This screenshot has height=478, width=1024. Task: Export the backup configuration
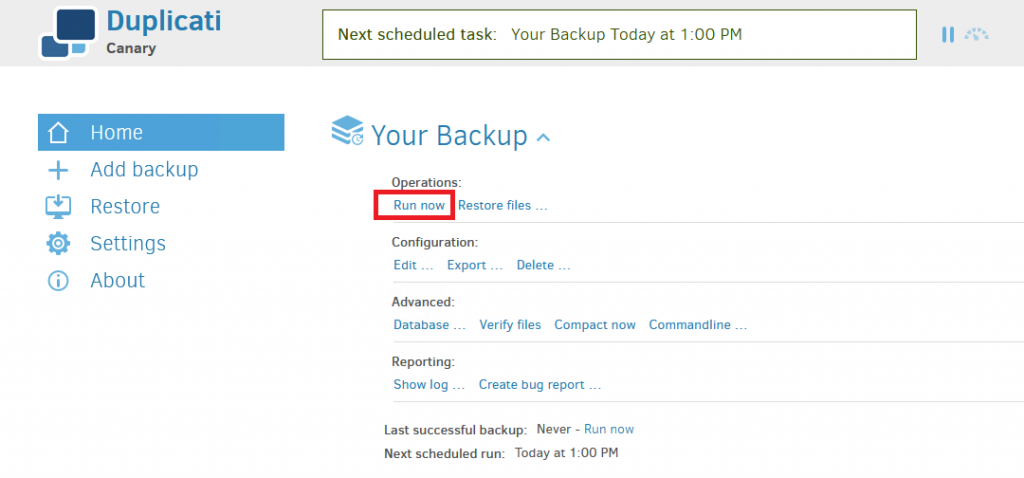click(x=475, y=265)
